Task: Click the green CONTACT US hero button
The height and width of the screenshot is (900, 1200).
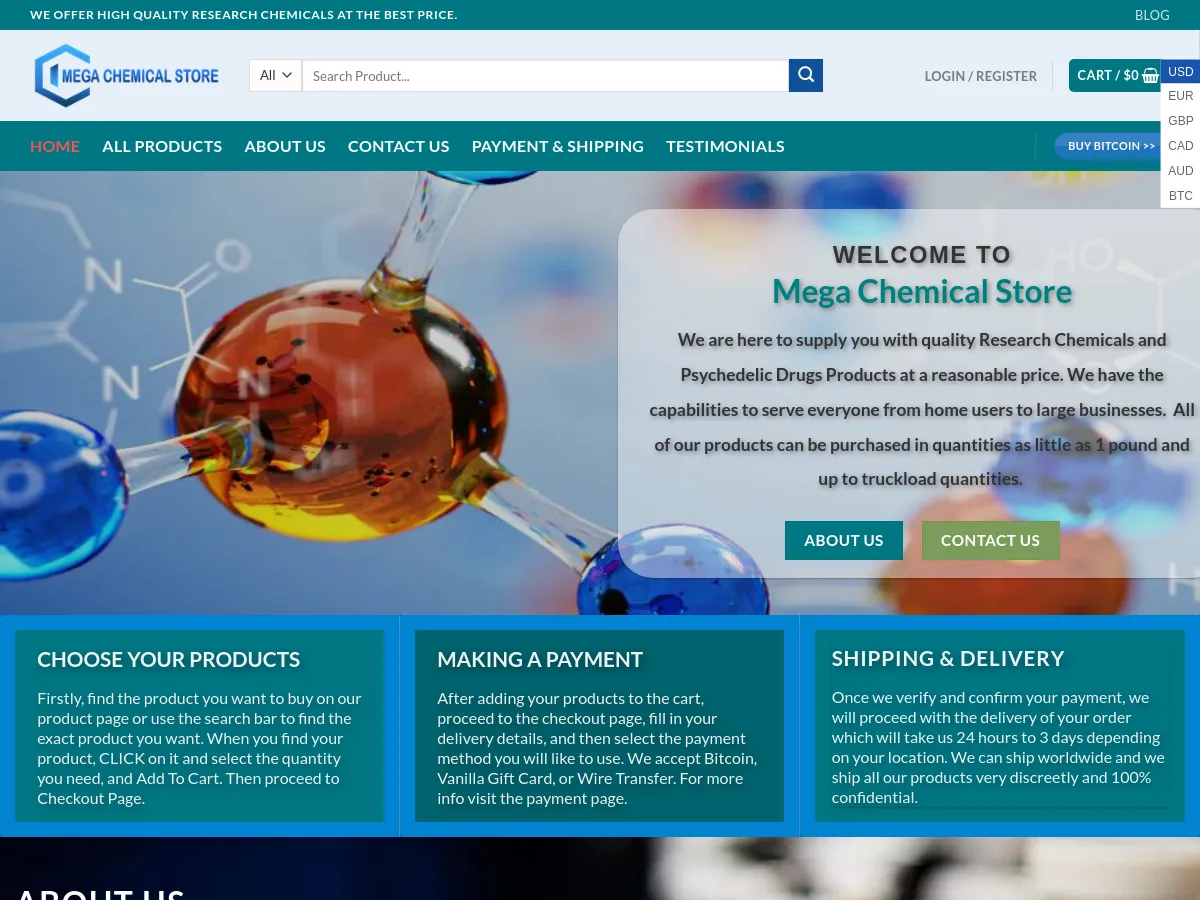Action: [990, 540]
